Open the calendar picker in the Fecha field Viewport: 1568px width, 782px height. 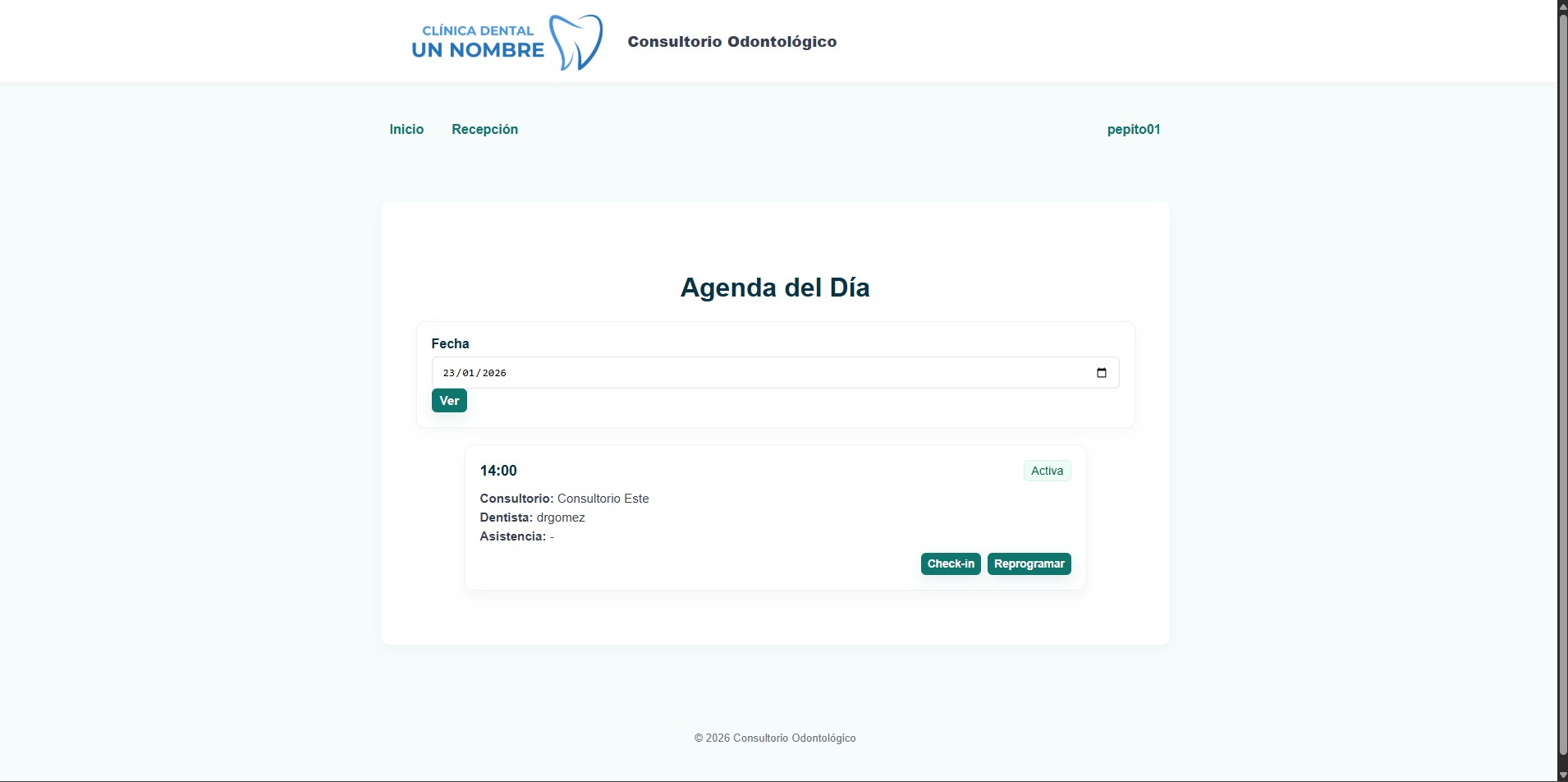point(1100,372)
